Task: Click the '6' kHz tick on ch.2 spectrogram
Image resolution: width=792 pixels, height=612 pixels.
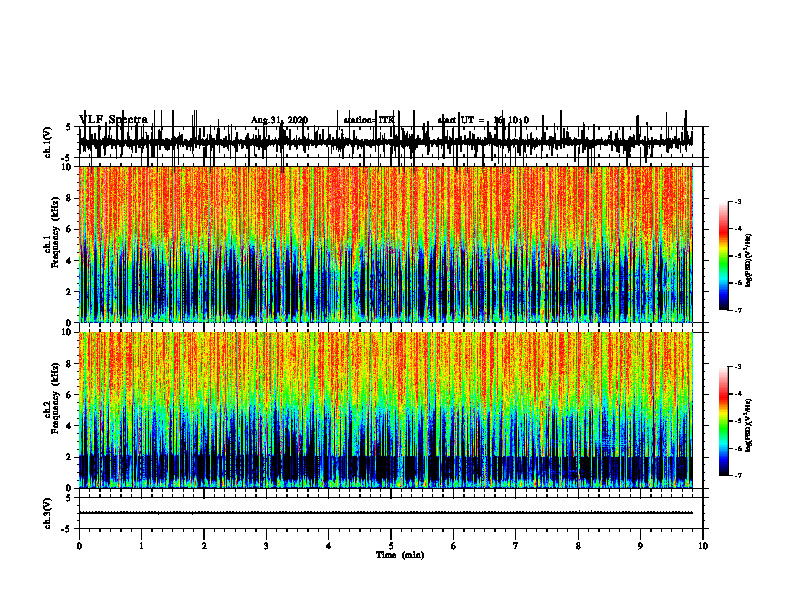Action: (71, 395)
